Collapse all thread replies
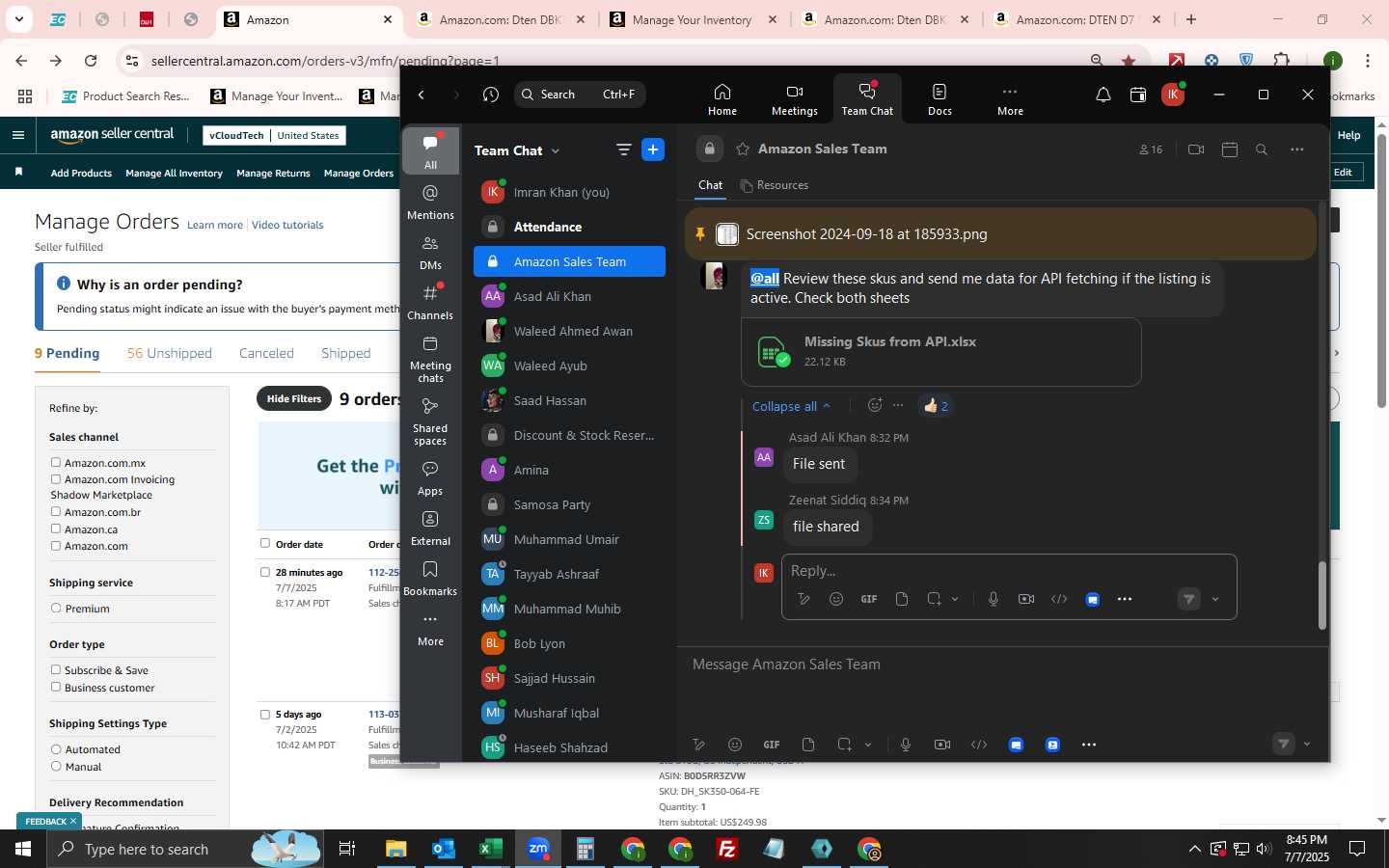 pos(791,406)
